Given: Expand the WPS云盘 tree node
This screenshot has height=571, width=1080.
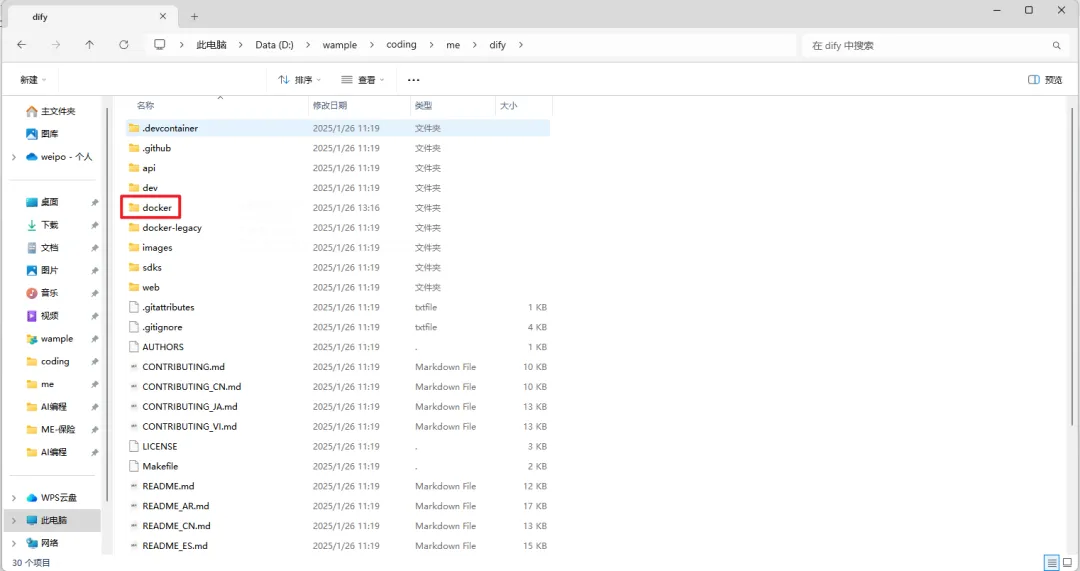Looking at the screenshot, I should pos(14,498).
